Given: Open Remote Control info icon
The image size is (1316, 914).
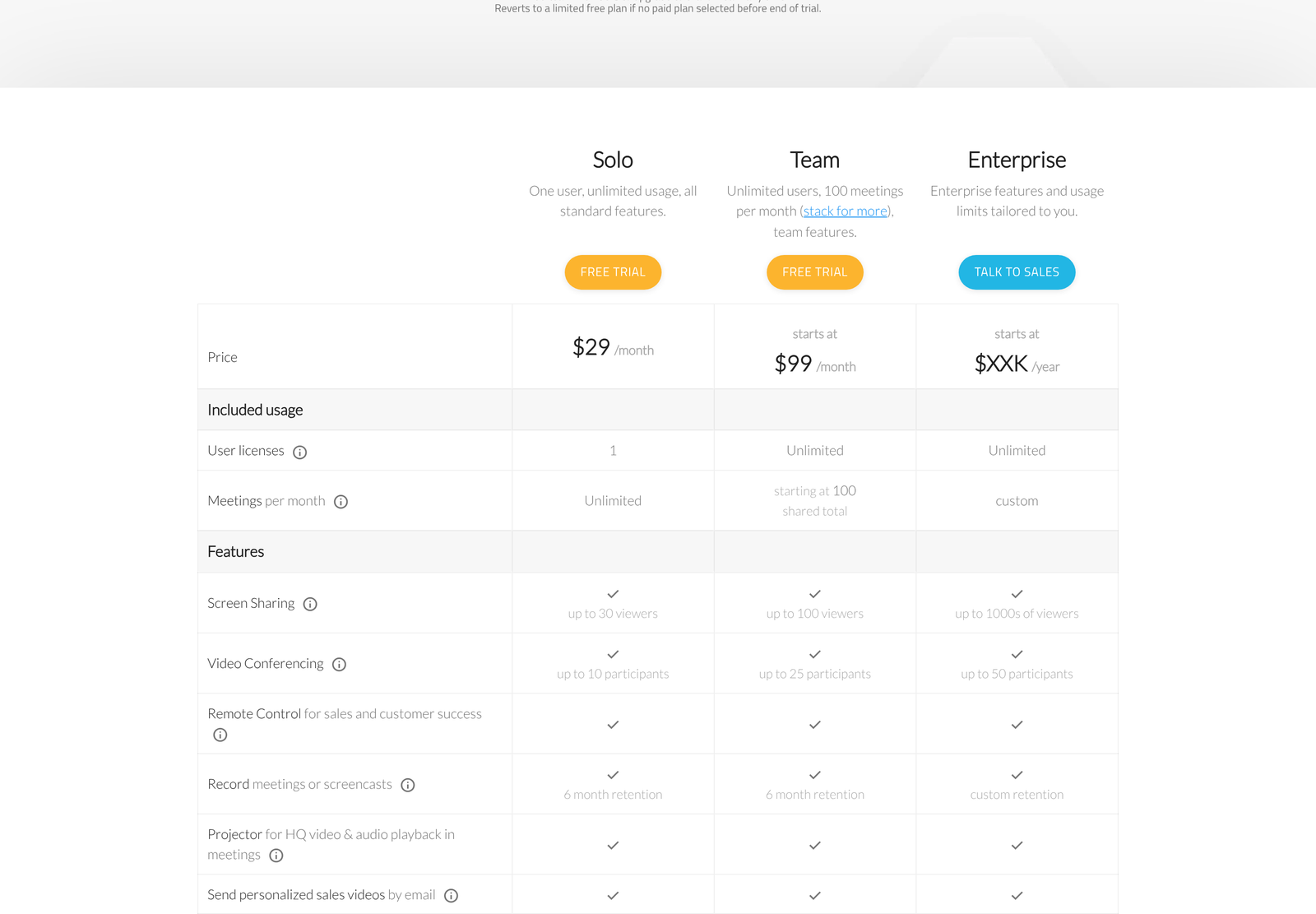Looking at the screenshot, I should pos(220,735).
